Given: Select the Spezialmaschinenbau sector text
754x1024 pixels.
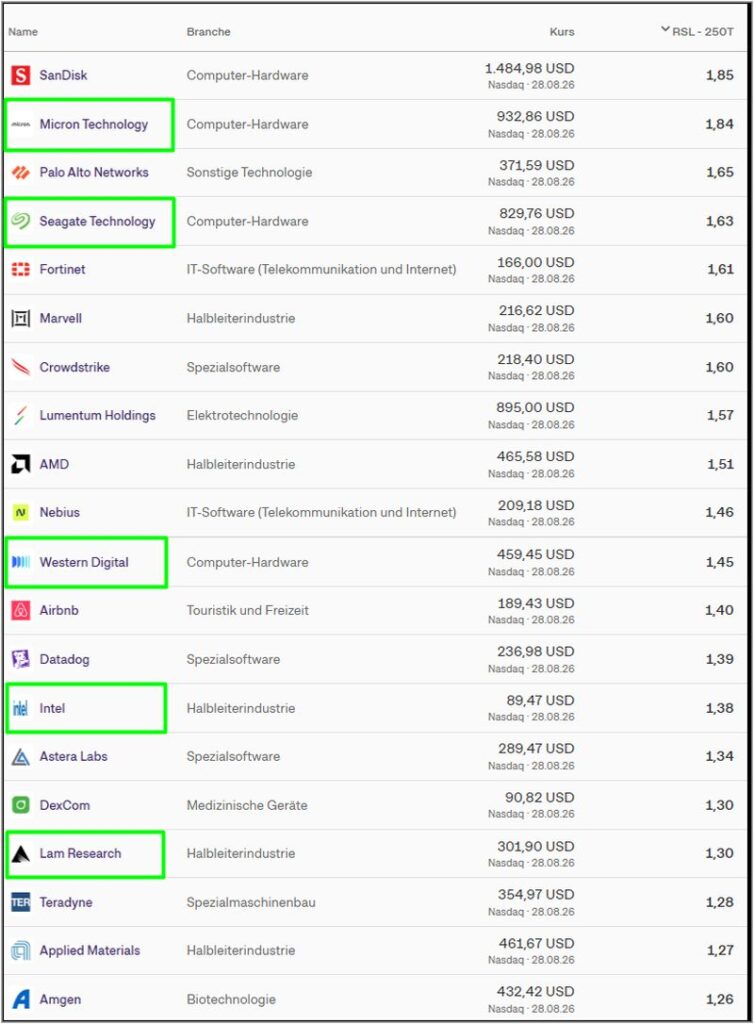Looking at the screenshot, I should click(x=251, y=903).
